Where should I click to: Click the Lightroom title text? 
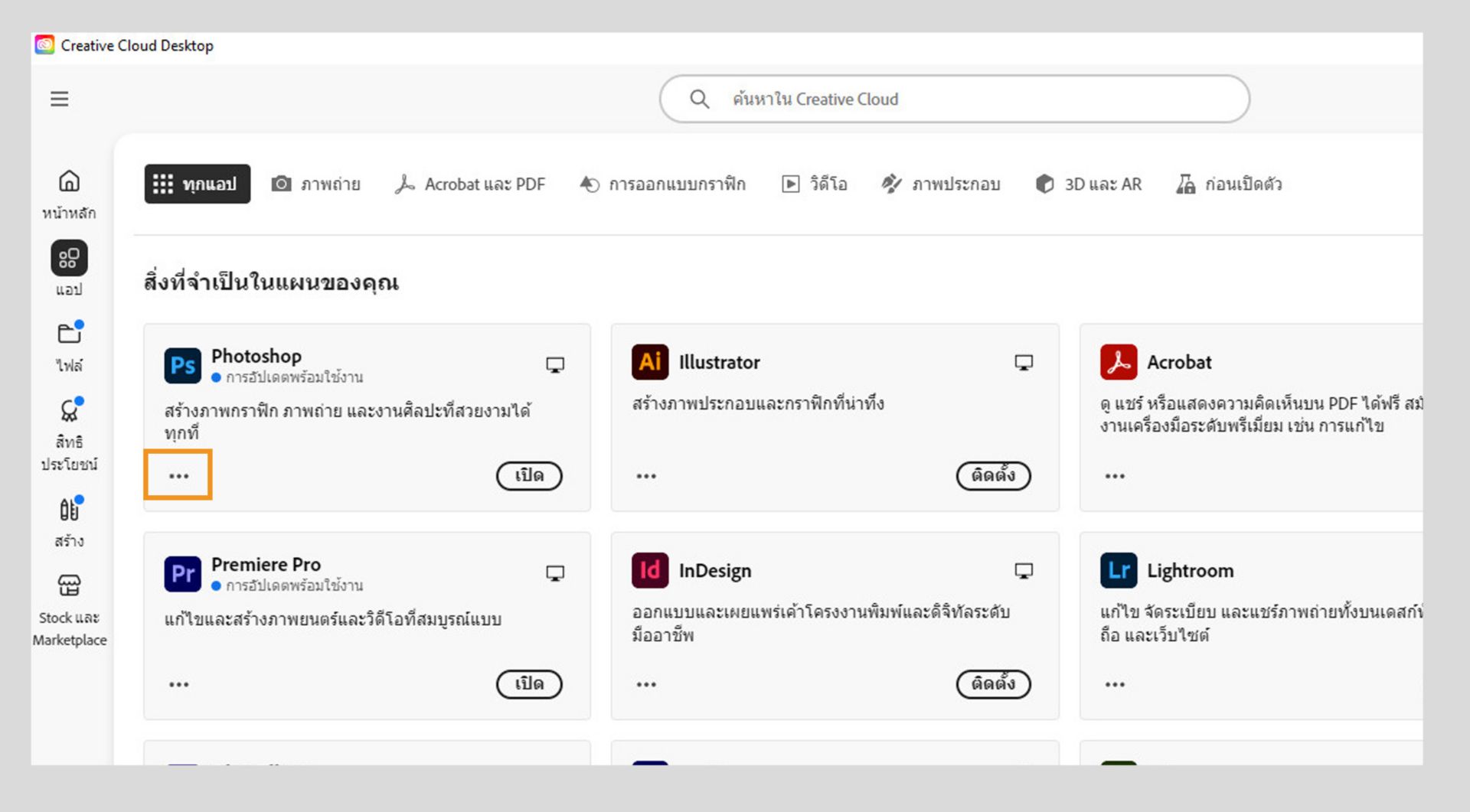tap(1190, 571)
